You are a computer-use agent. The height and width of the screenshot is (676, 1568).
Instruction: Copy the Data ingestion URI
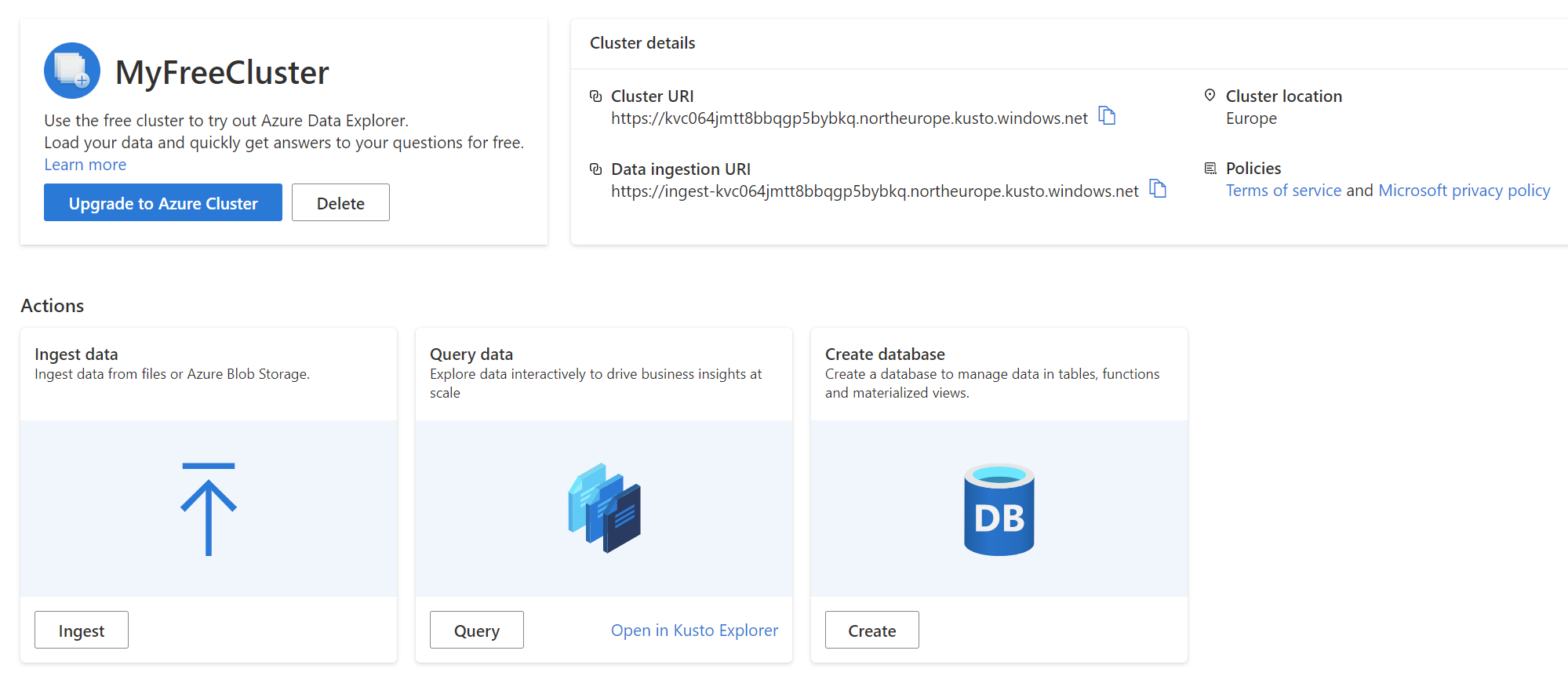click(x=1158, y=189)
